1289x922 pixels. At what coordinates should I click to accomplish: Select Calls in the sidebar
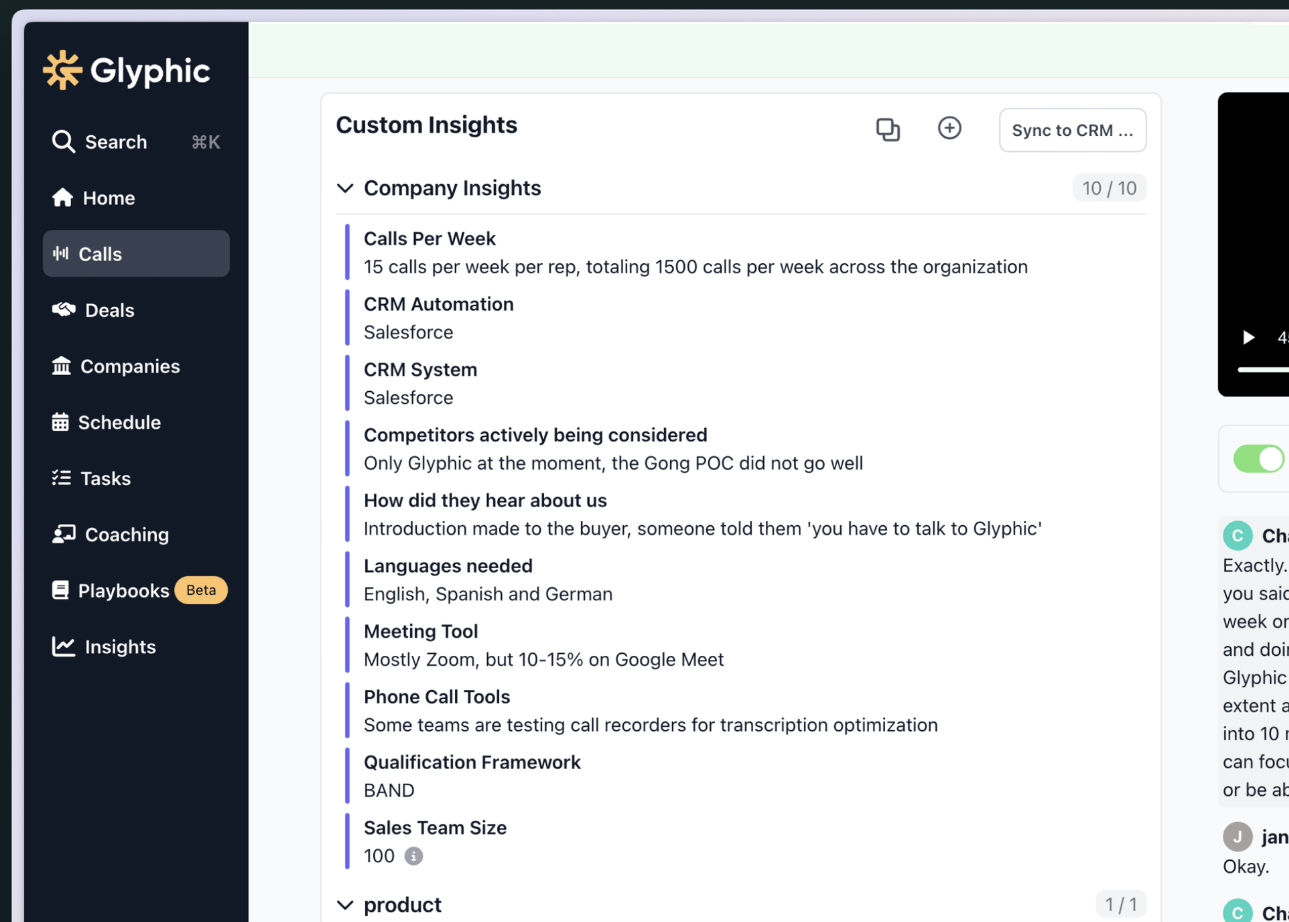(x=136, y=254)
